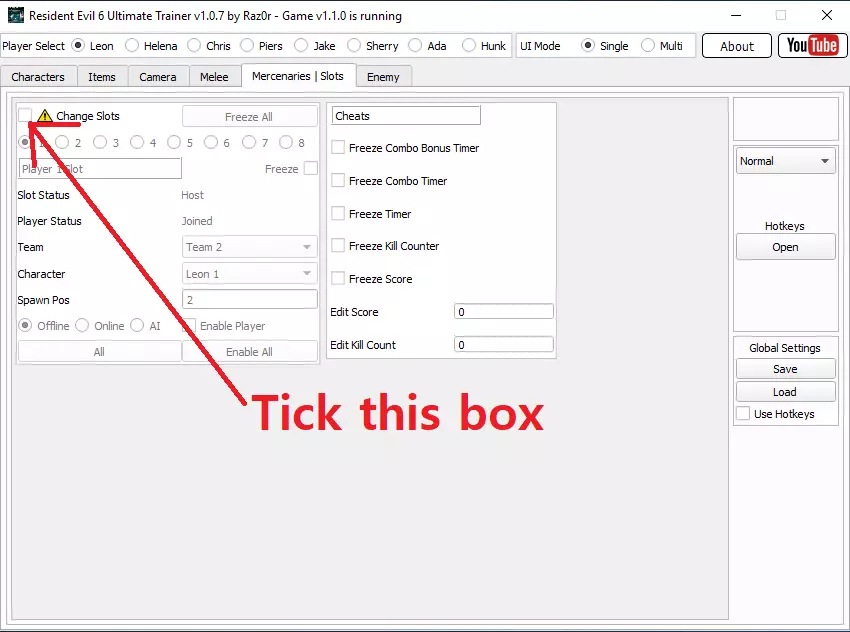Select slot number 8 radio button
Screen dimensions: 850x632
[x=286, y=142]
